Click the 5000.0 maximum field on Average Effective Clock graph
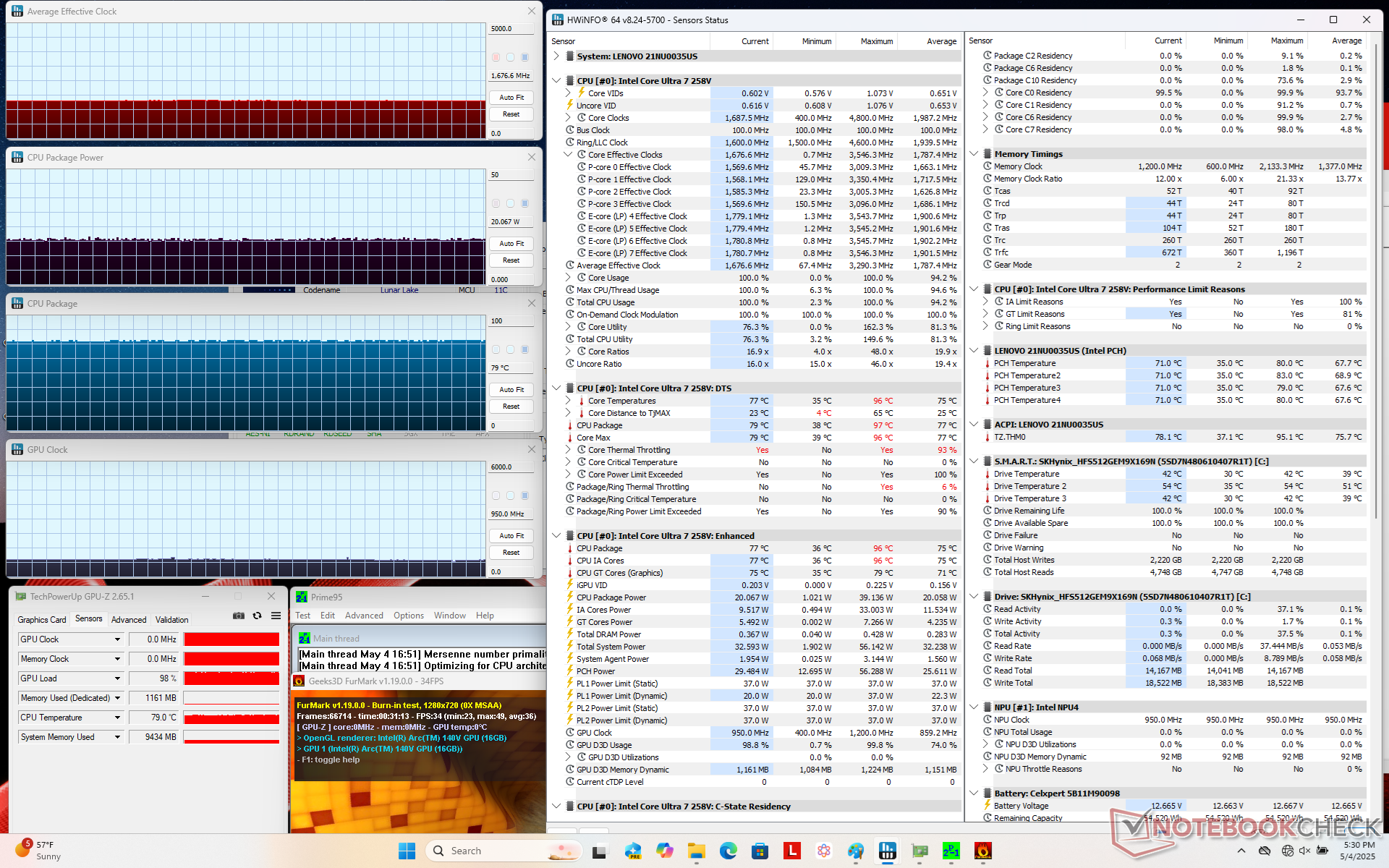Image resolution: width=1389 pixels, height=868 pixels. (511, 29)
